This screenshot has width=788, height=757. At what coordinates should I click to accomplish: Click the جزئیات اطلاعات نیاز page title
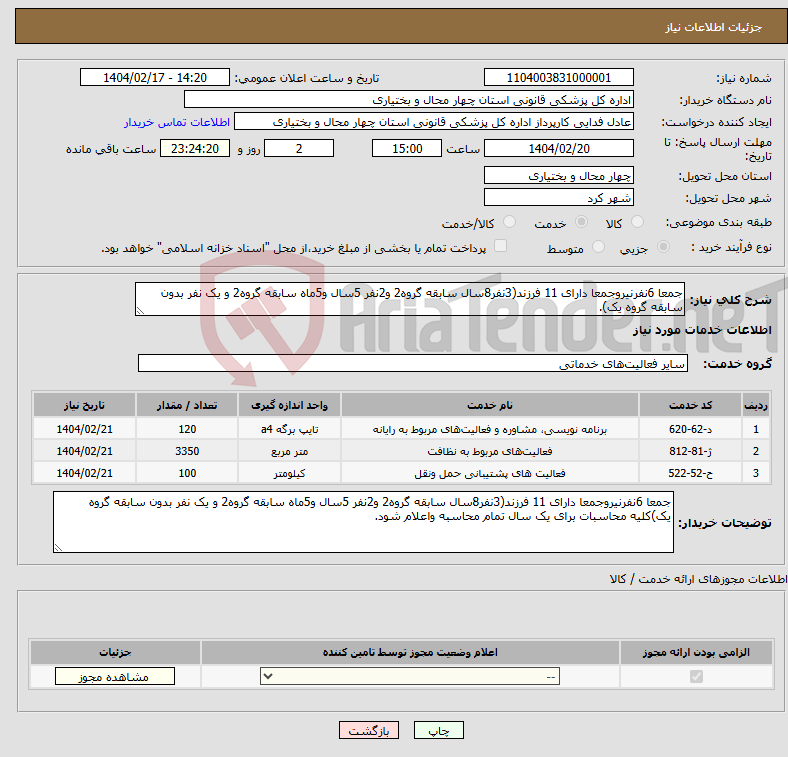point(714,27)
